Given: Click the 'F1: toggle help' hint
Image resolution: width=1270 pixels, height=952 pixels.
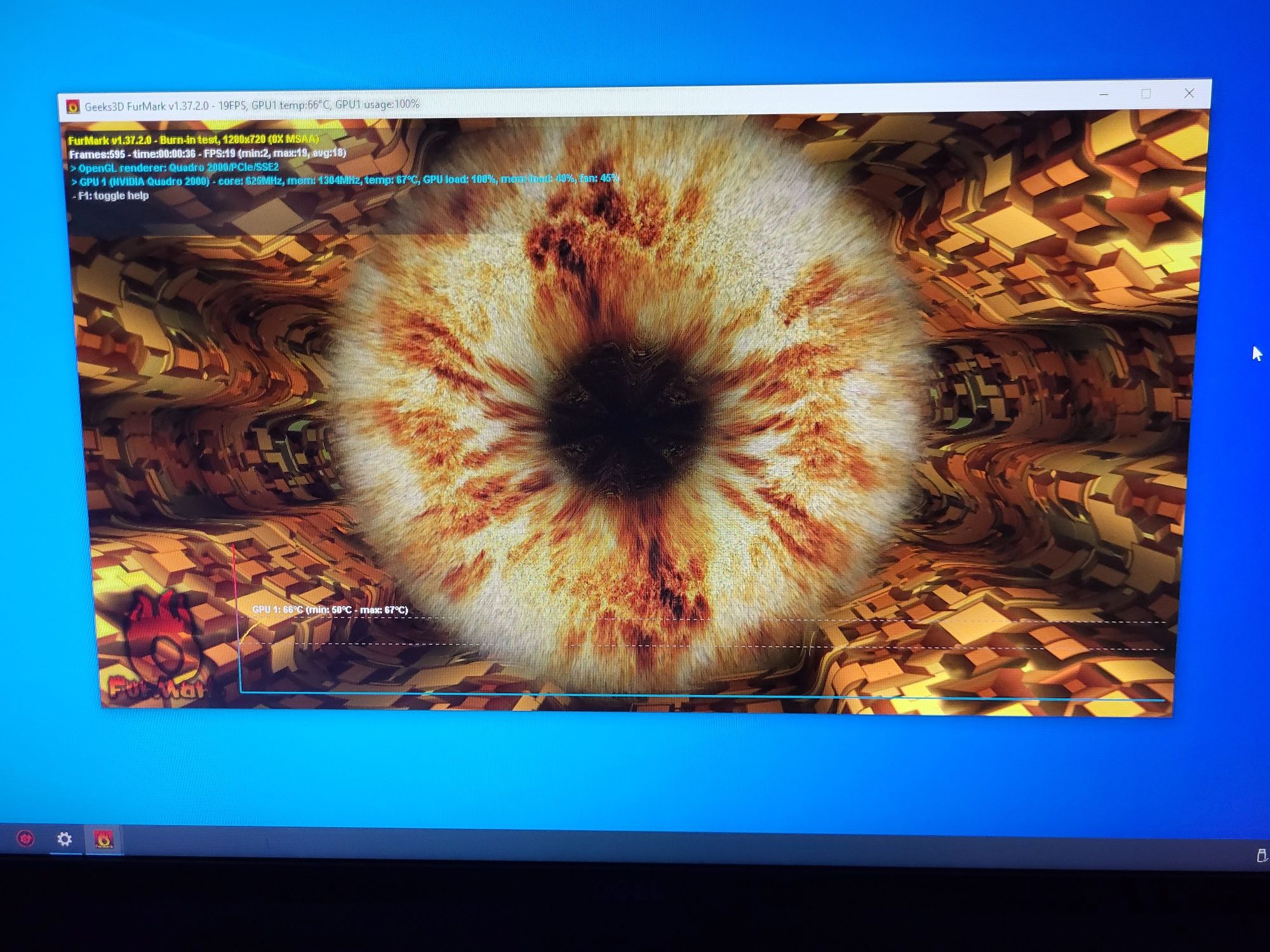Looking at the screenshot, I should pyautogui.click(x=110, y=195).
